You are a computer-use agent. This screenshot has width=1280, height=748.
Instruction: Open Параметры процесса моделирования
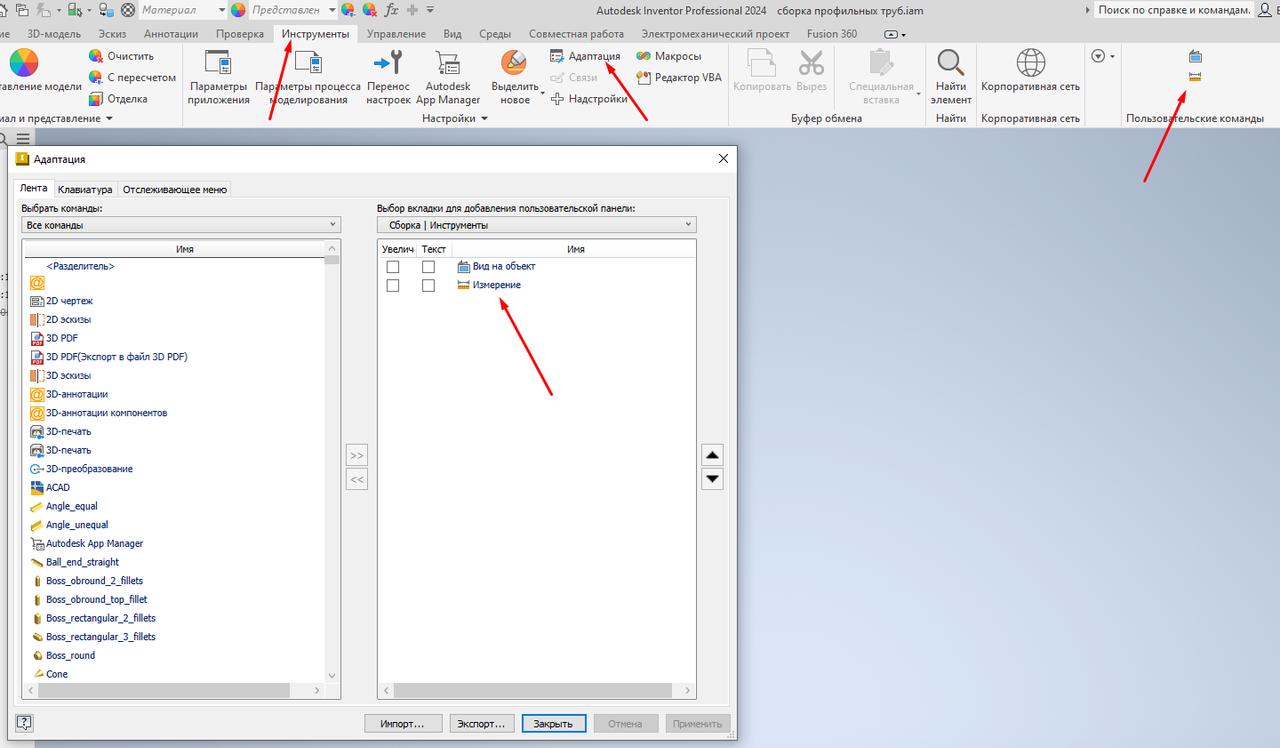(308, 75)
